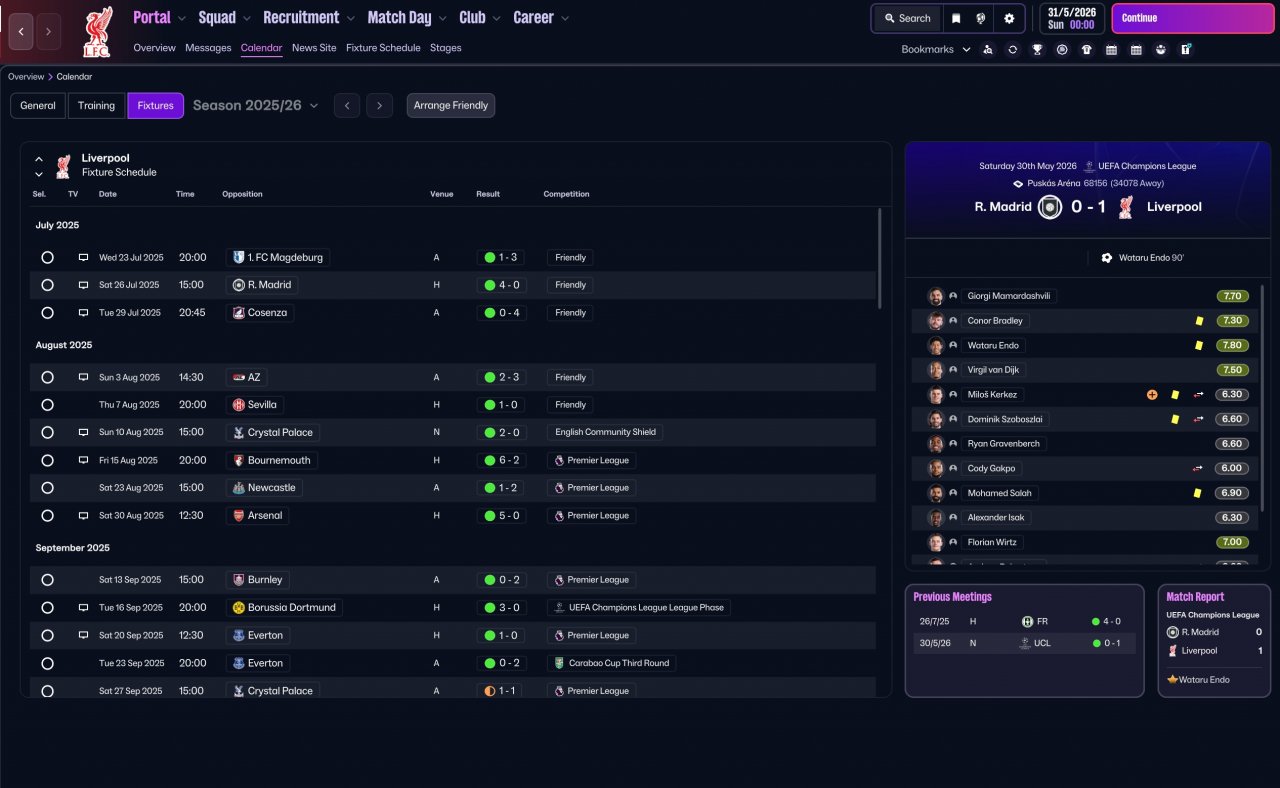
Task: Select the radio button for the Burnley fixture
Action: (x=47, y=580)
